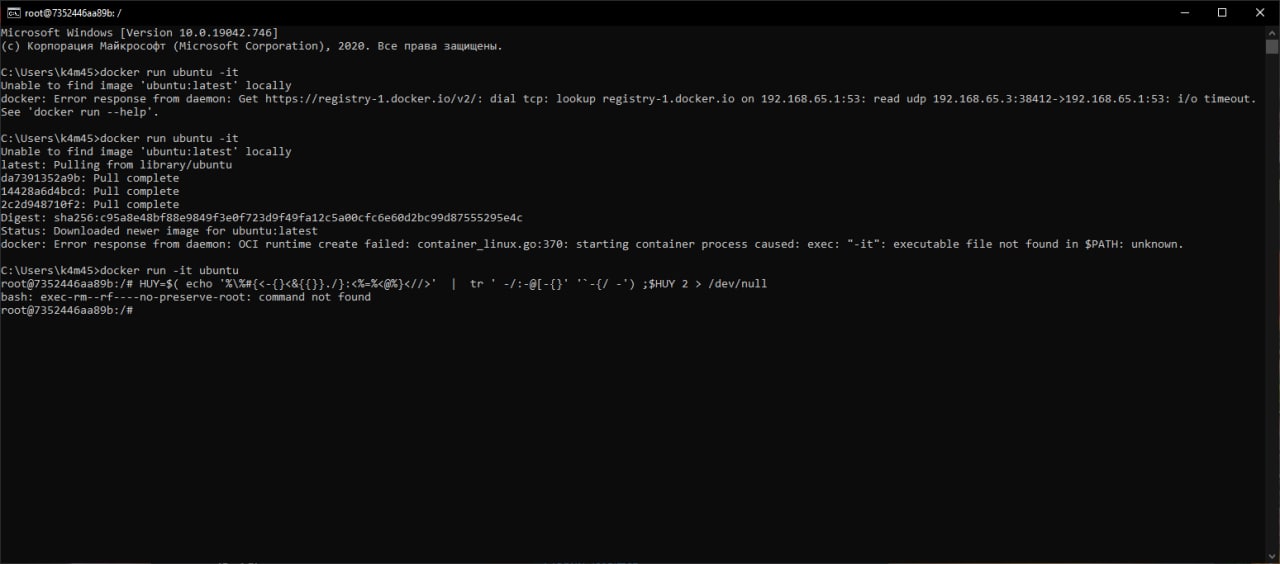The width and height of the screenshot is (1280, 564).
Task: Click the registry-1.docker.io error response line
Action: pyautogui.click(x=628, y=99)
